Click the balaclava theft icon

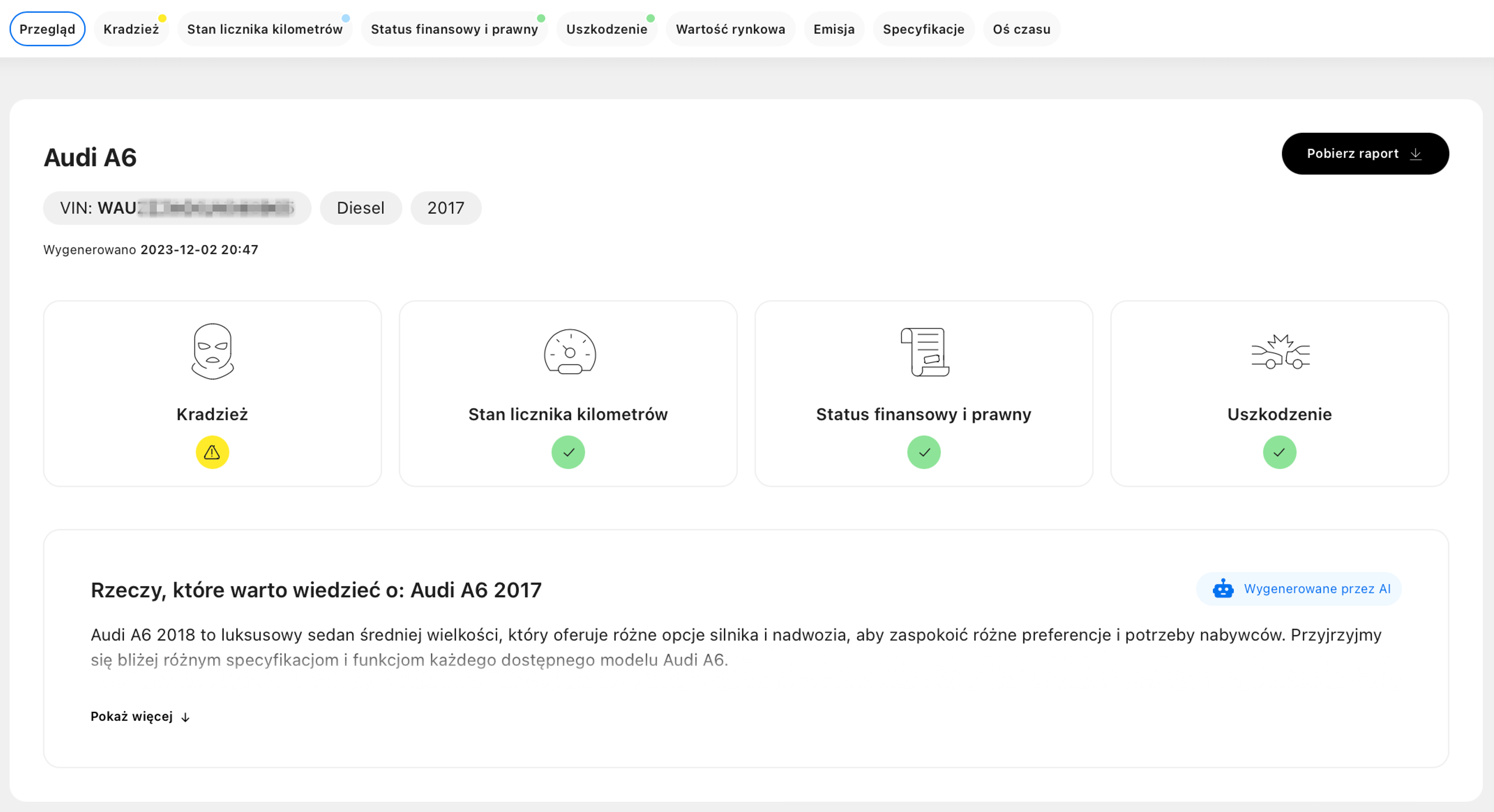pos(212,351)
